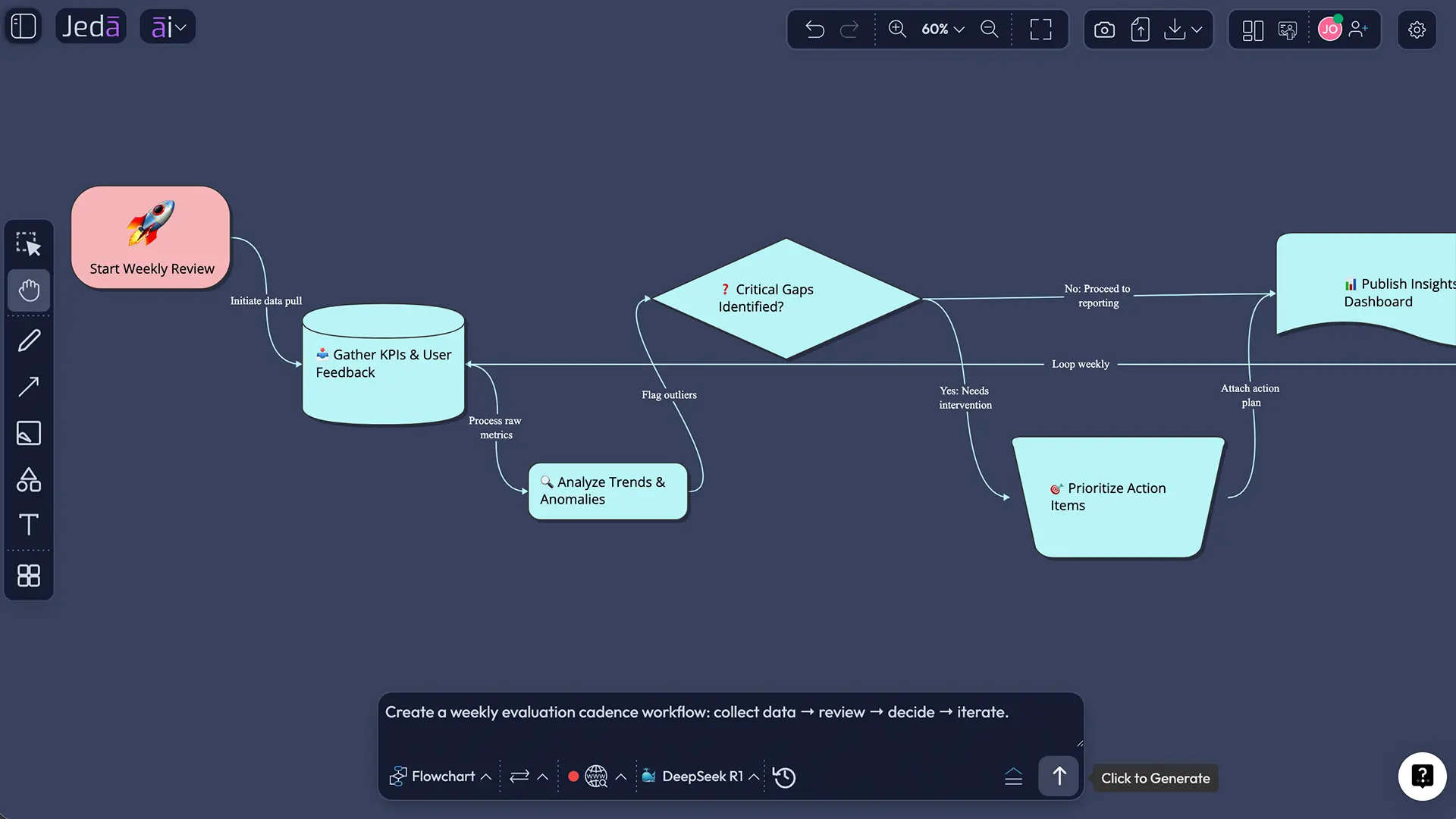Expand the Flowchart type dropdown
The width and height of the screenshot is (1456, 819).
pos(440,777)
